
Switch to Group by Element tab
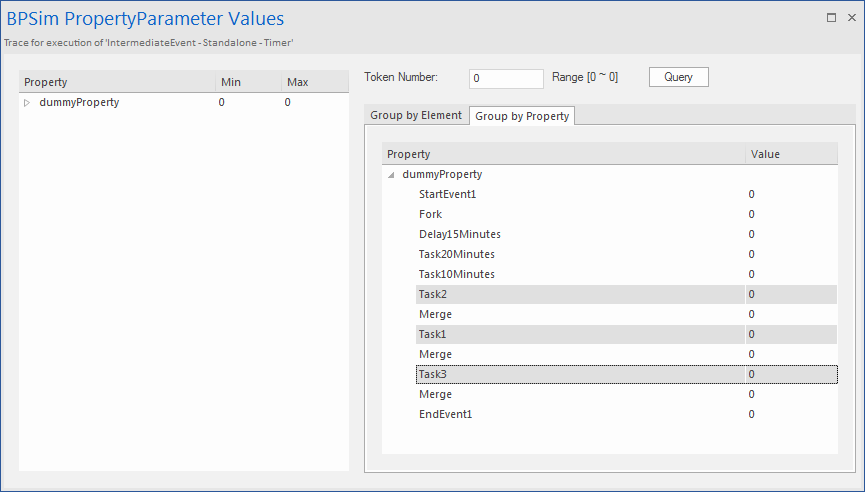coord(416,115)
